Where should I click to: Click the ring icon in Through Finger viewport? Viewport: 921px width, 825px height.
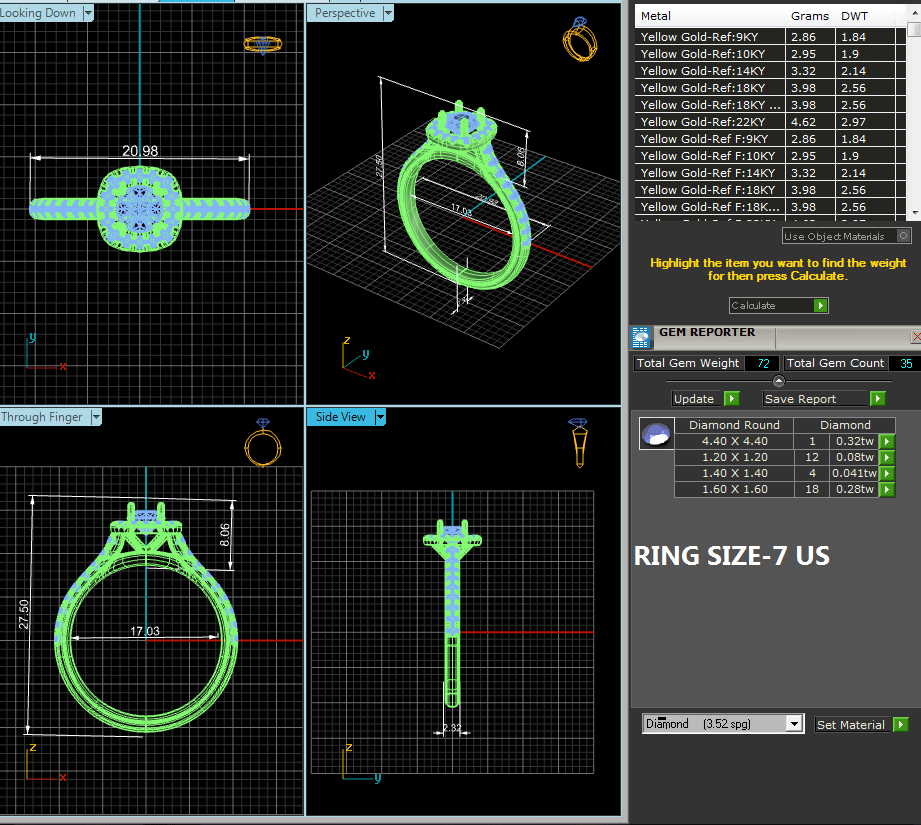pyautogui.click(x=263, y=441)
